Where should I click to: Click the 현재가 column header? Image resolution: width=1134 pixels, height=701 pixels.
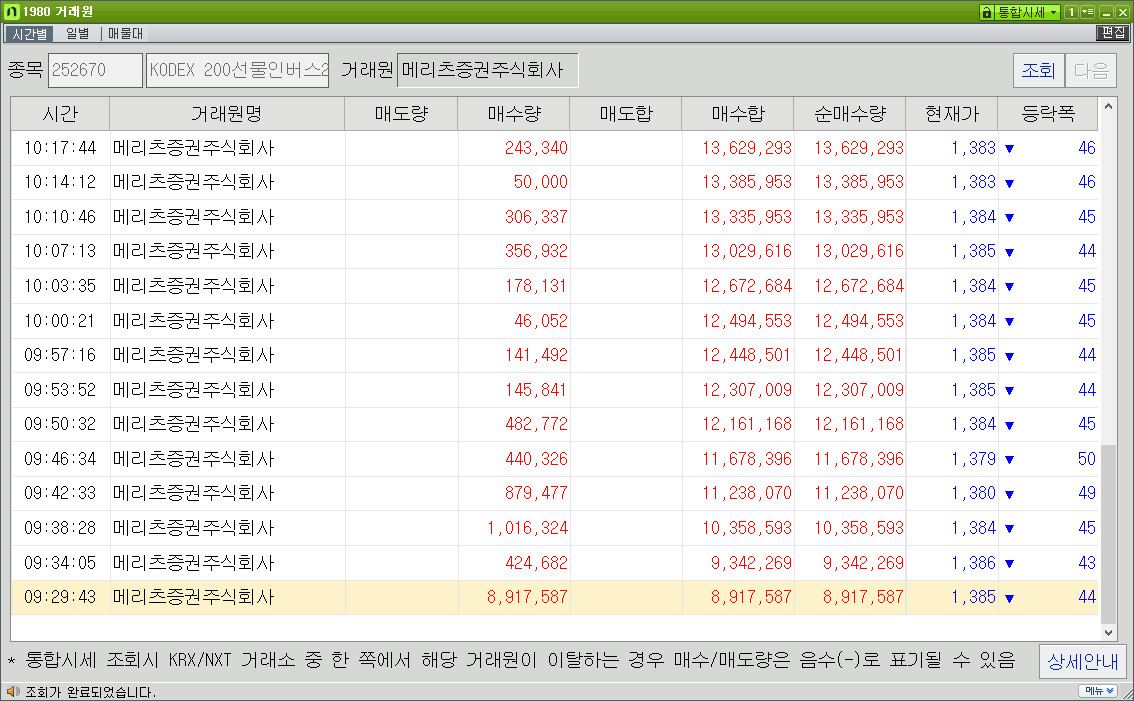952,114
